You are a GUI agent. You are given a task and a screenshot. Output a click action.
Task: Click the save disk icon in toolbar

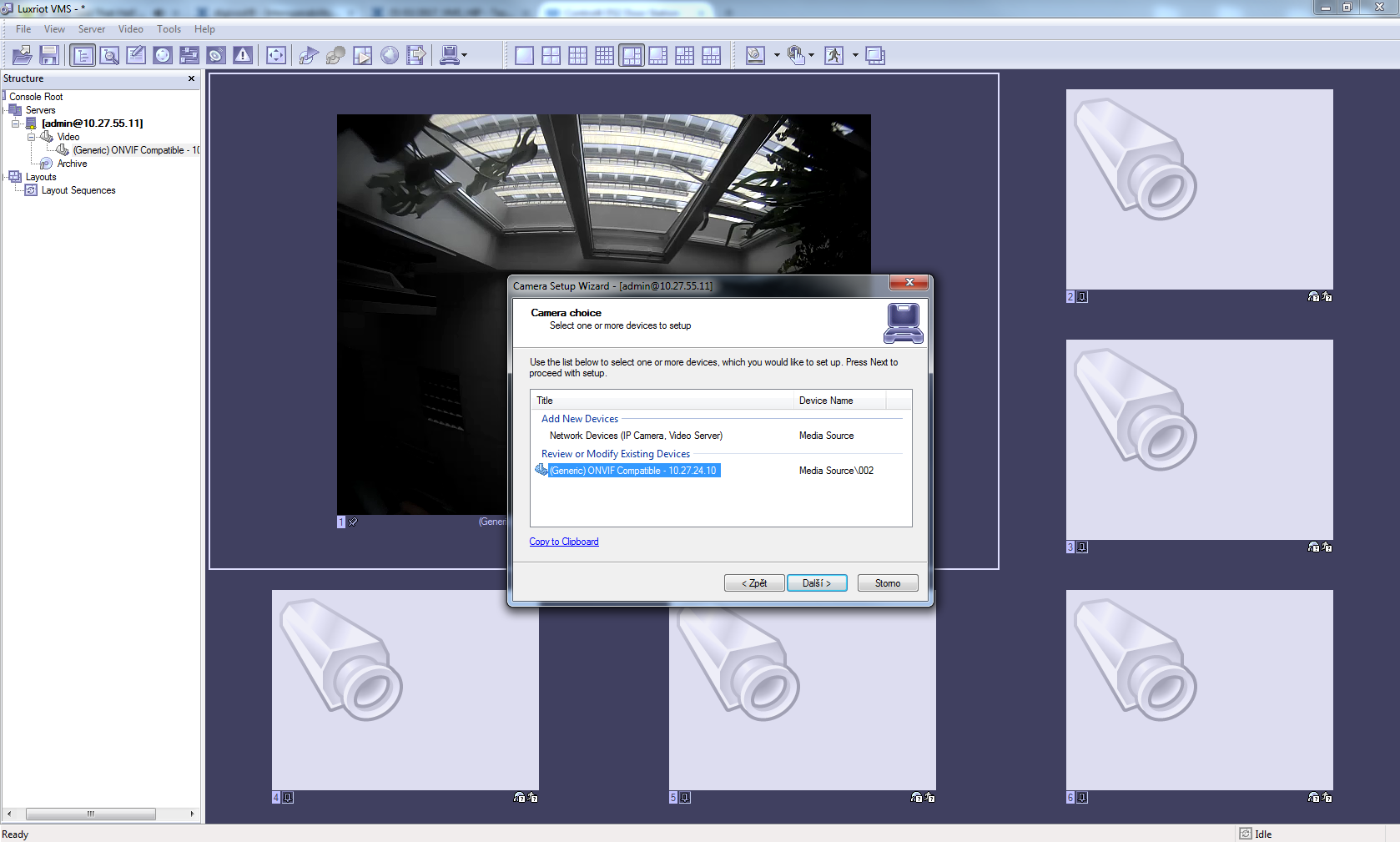pyautogui.click(x=49, y=56)
